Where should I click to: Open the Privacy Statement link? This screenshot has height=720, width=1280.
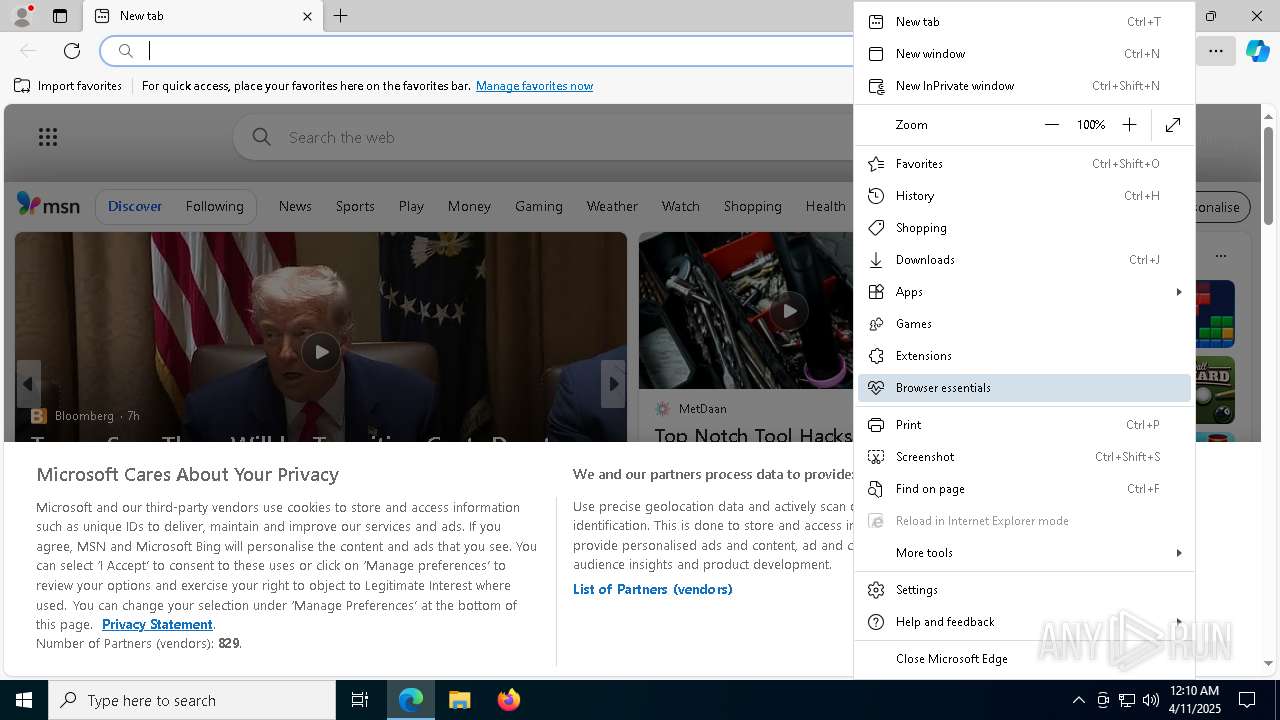point(157,624)
